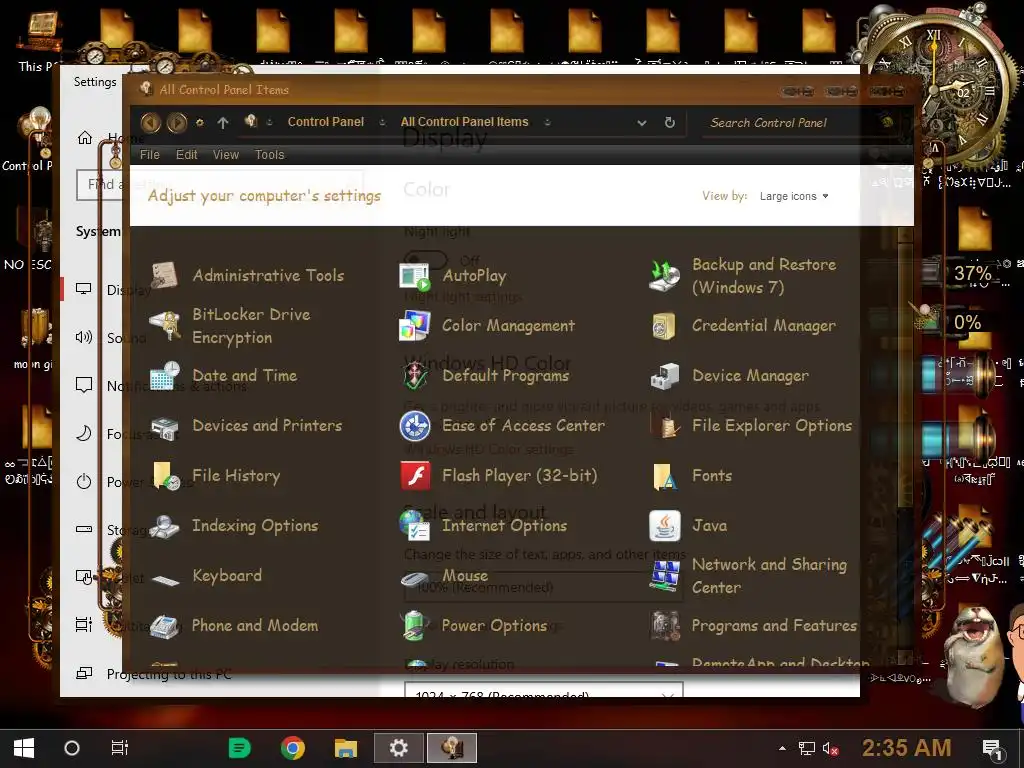The width and height of the screenshot is (1024, 768).
Task: Open the File menu
Action: coord(150,155)
